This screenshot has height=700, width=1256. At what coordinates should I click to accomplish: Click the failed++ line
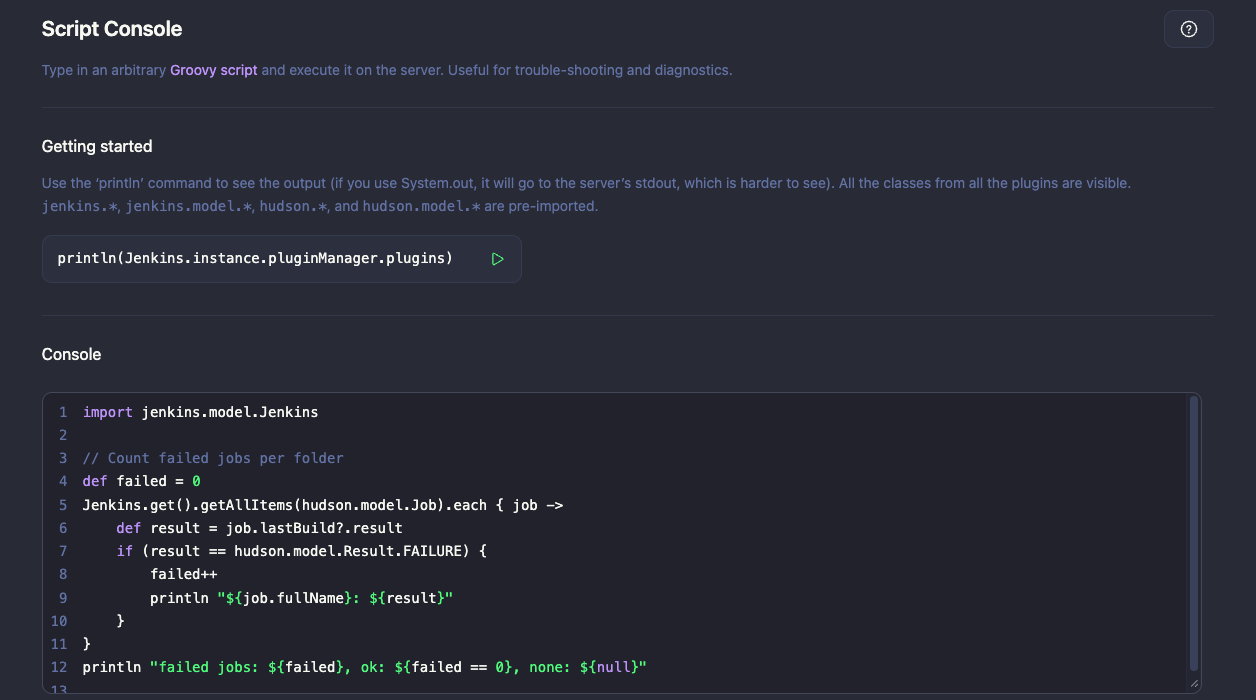[184, 574]
